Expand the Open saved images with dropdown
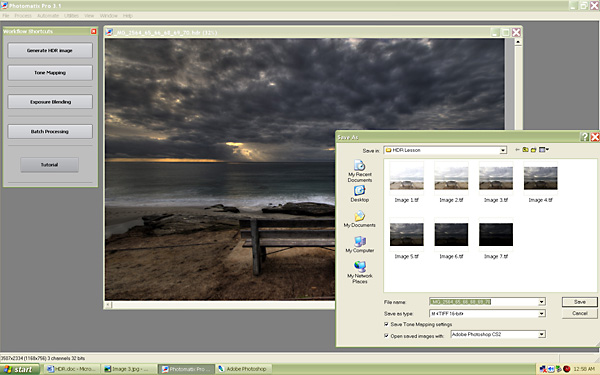The height and width of the screenshot is (375, 600). click(541, 334)
